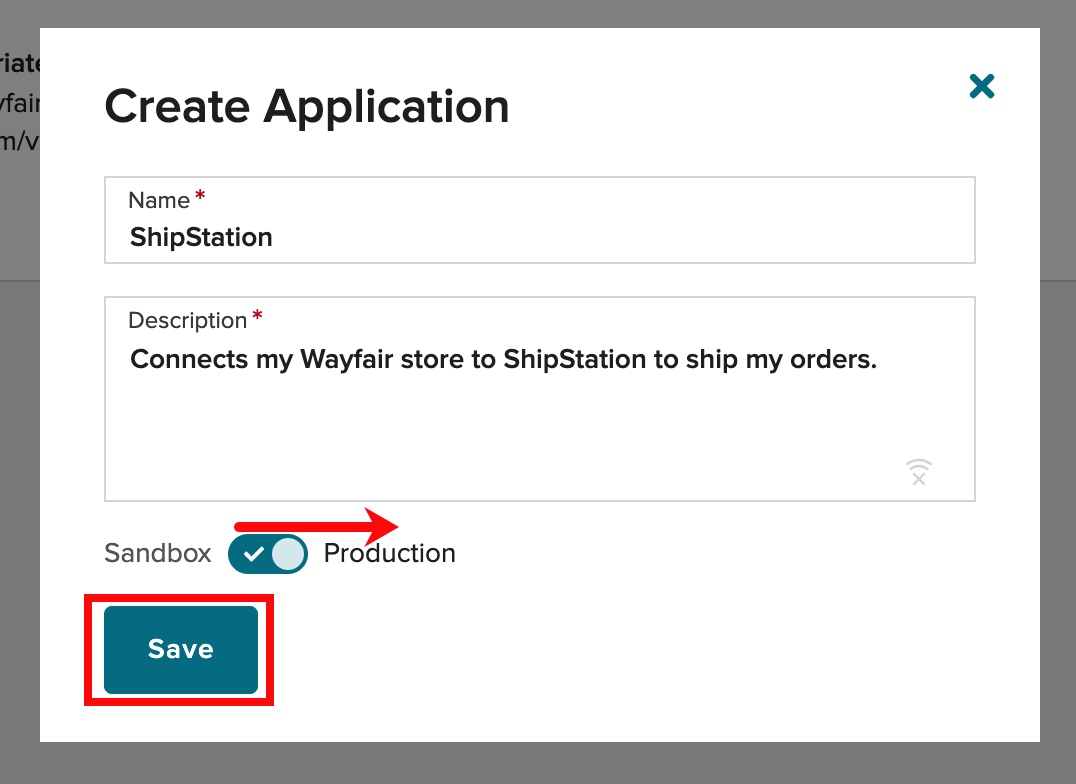
Task: Click the round knob of the toggle switch
Action: [288, 554]
